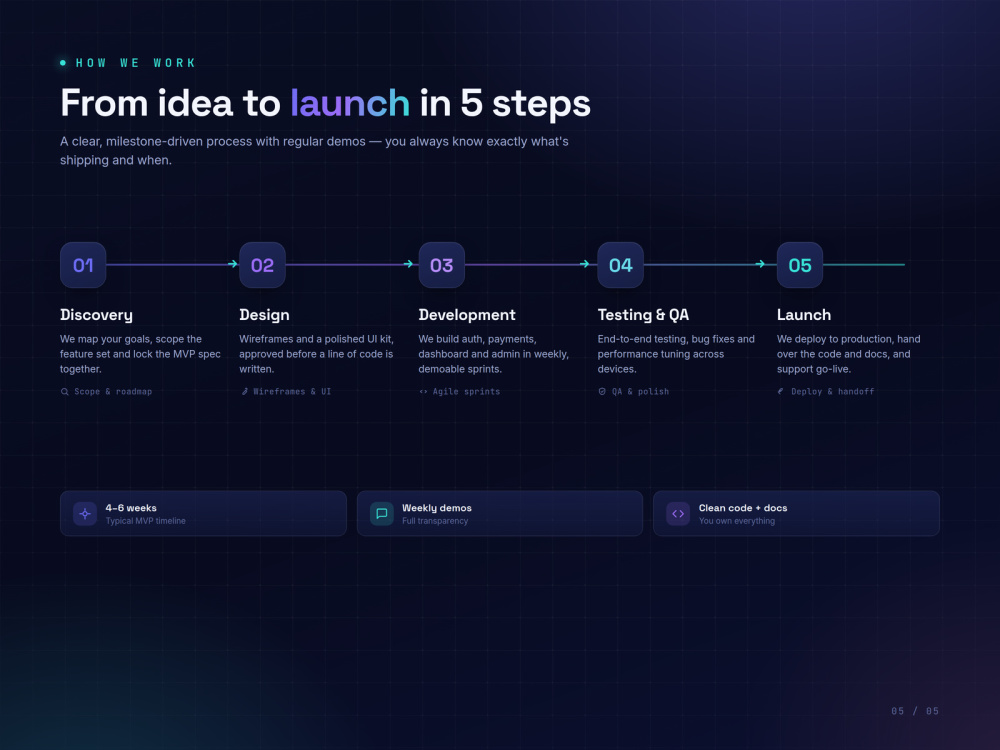Click the Scope & roadmap tag
The width and height of the screenshot is (1000, 750).
113,392
